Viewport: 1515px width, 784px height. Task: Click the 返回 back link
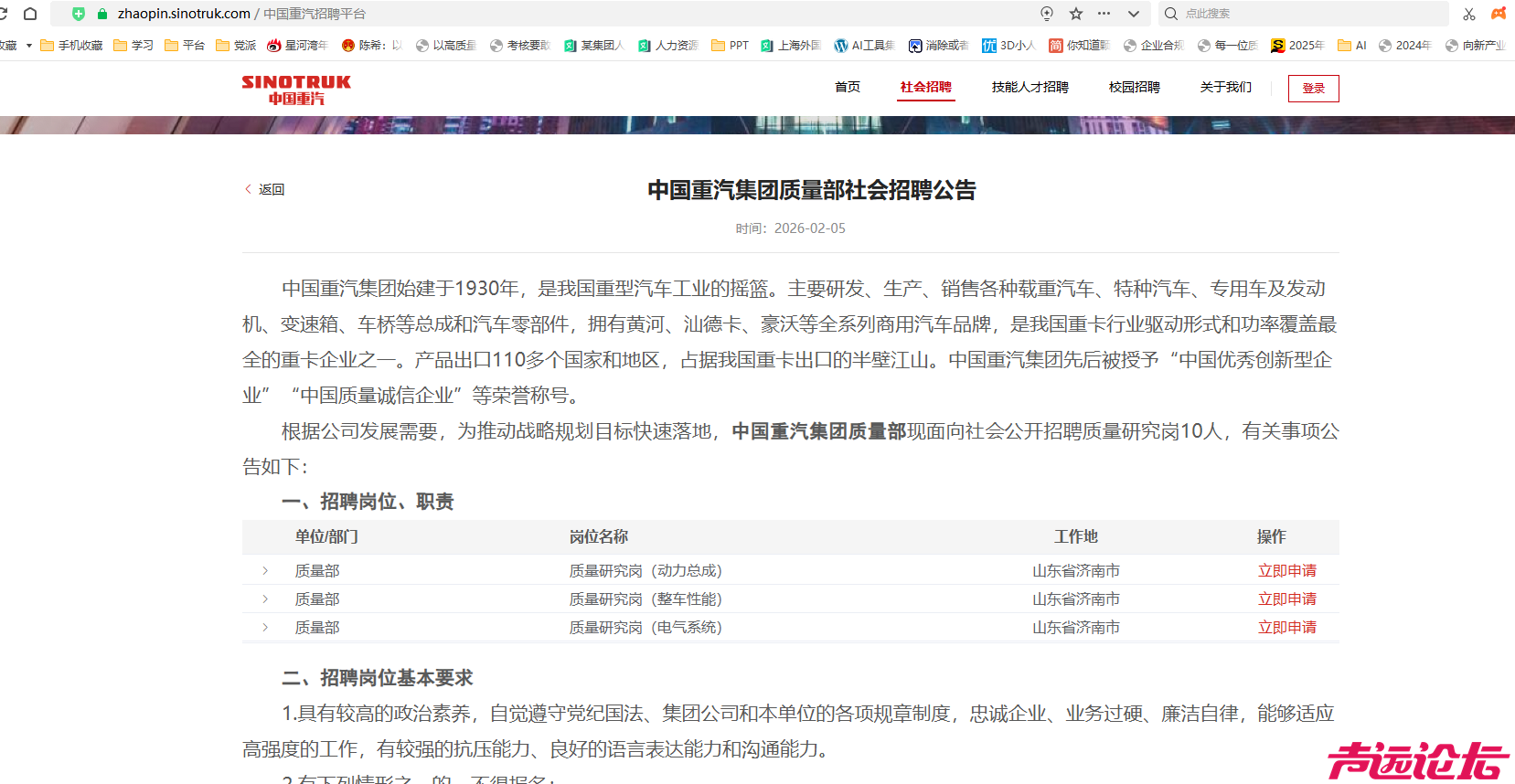(265, 189)
